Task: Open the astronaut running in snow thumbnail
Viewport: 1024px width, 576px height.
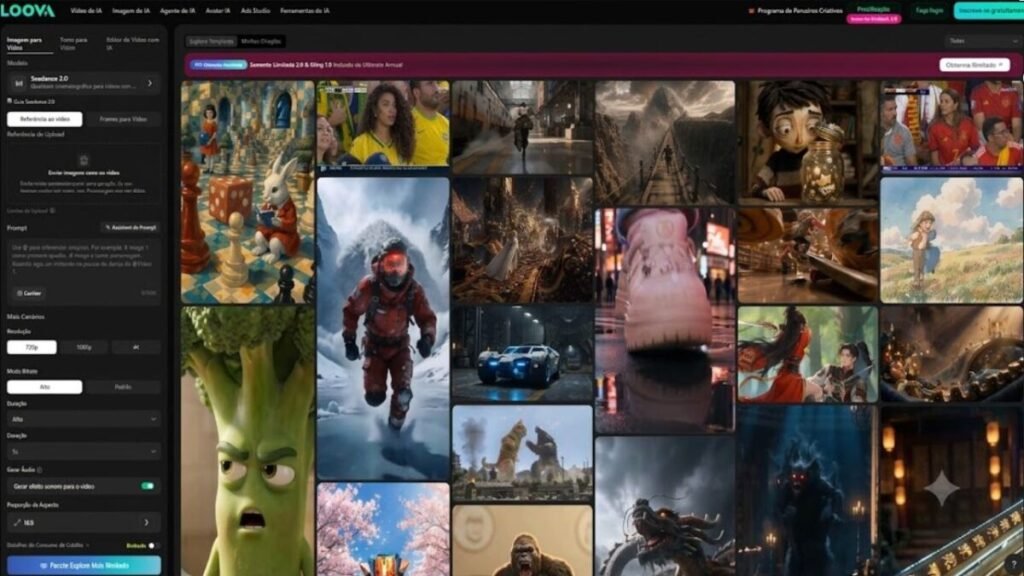Action: coord(383,328)
